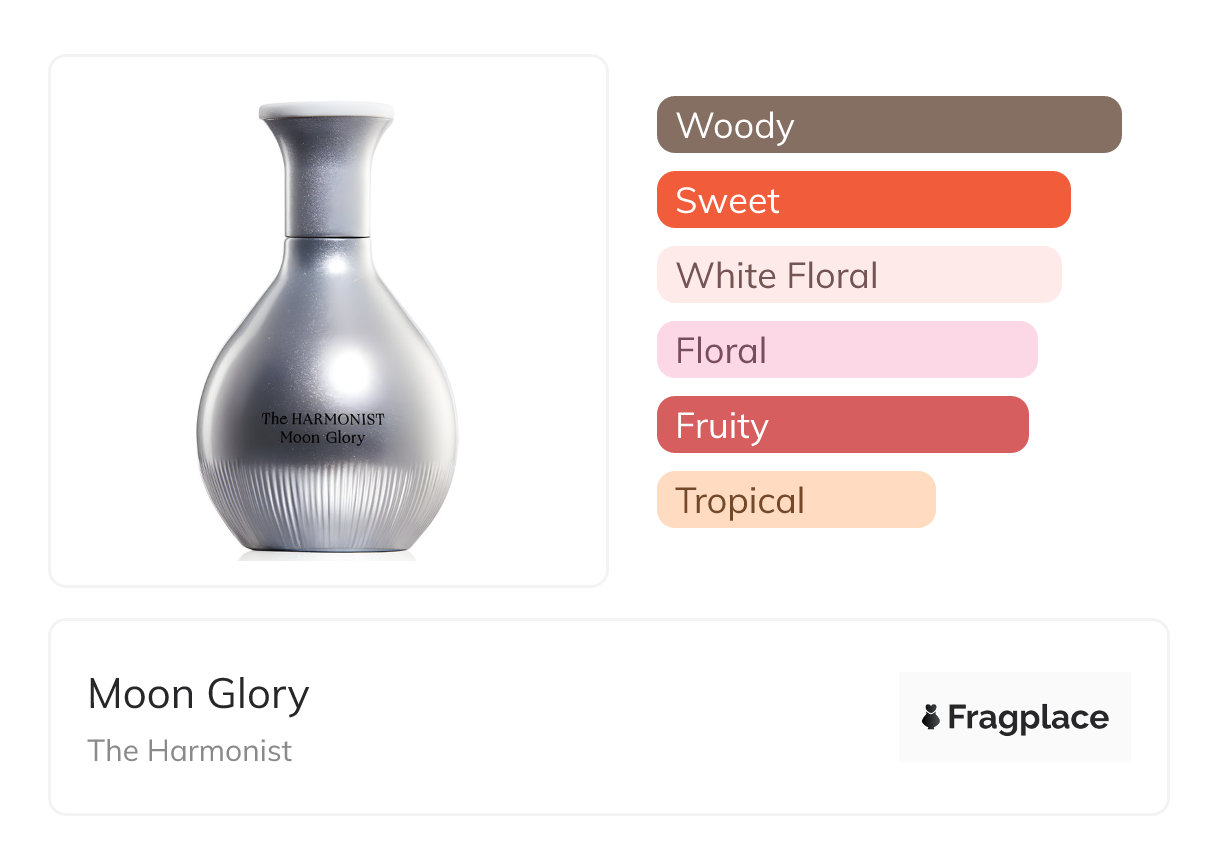The image size is (1218, 864).
Task: Click "The HARMONIST" text printed on bottle
Action: click(323, 418)
